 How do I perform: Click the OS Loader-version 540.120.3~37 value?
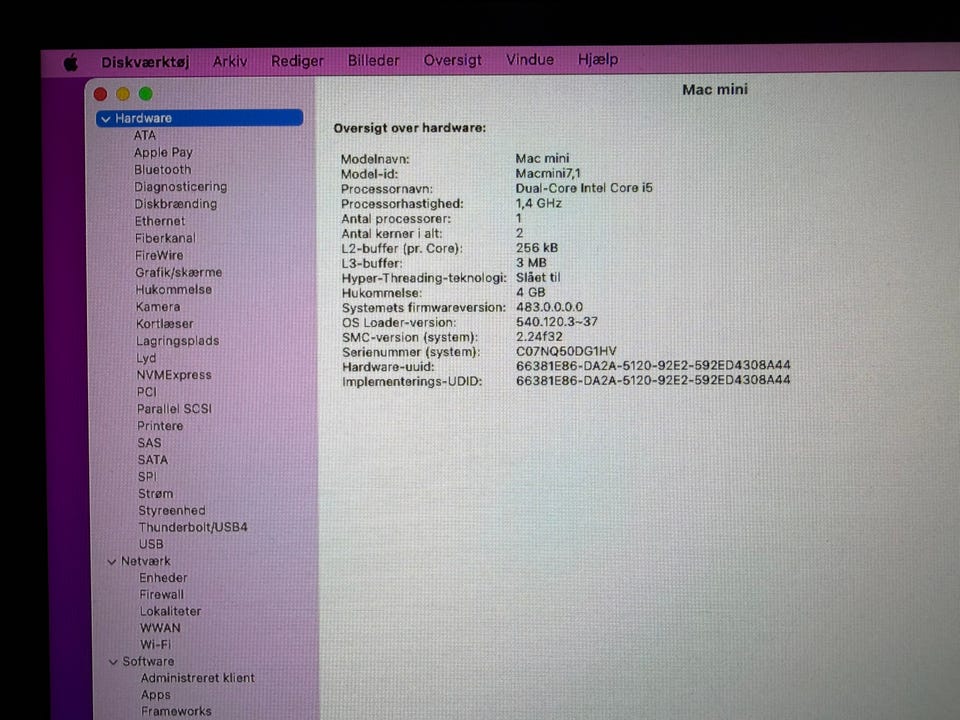557,322
